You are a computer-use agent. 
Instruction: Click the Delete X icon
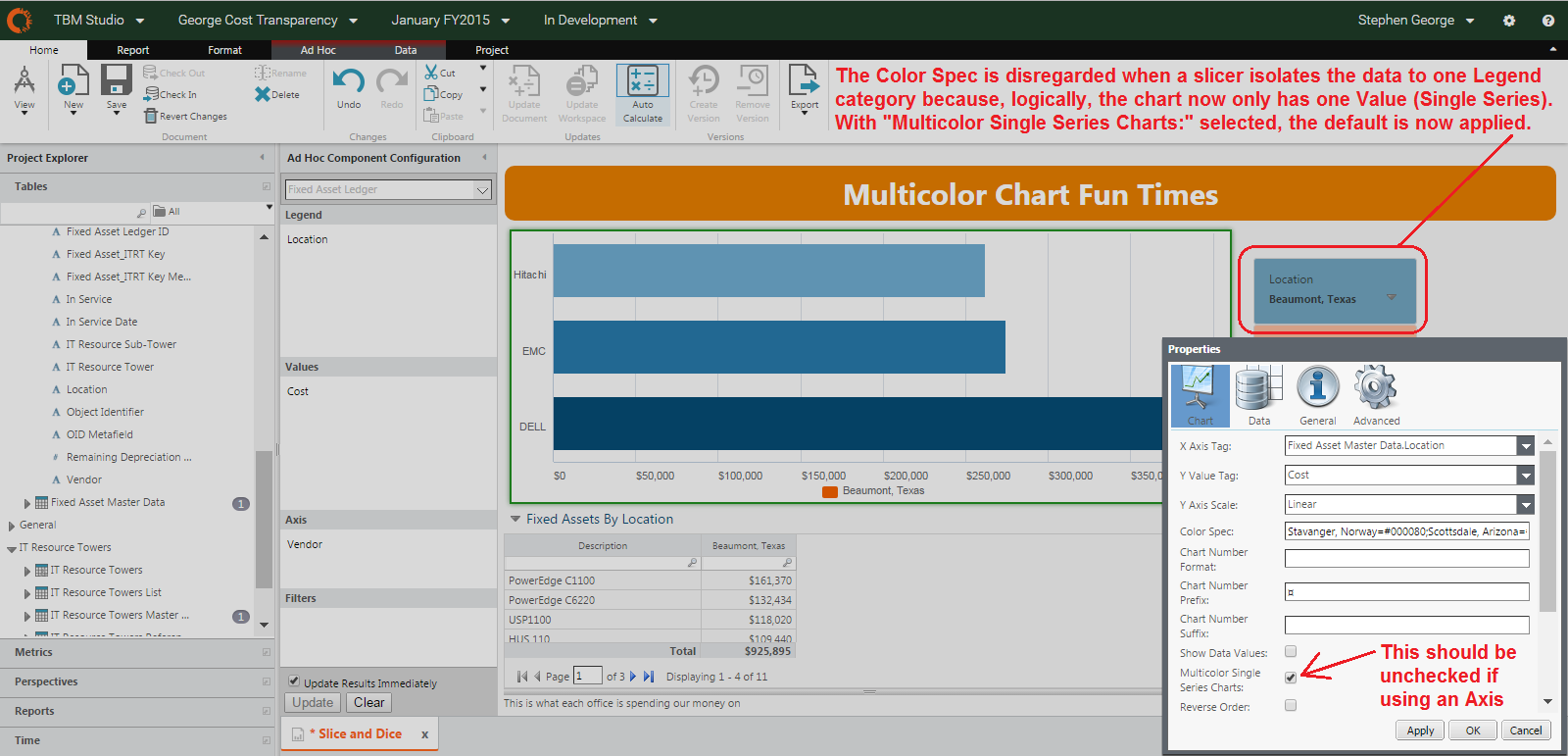pos(262,94)
